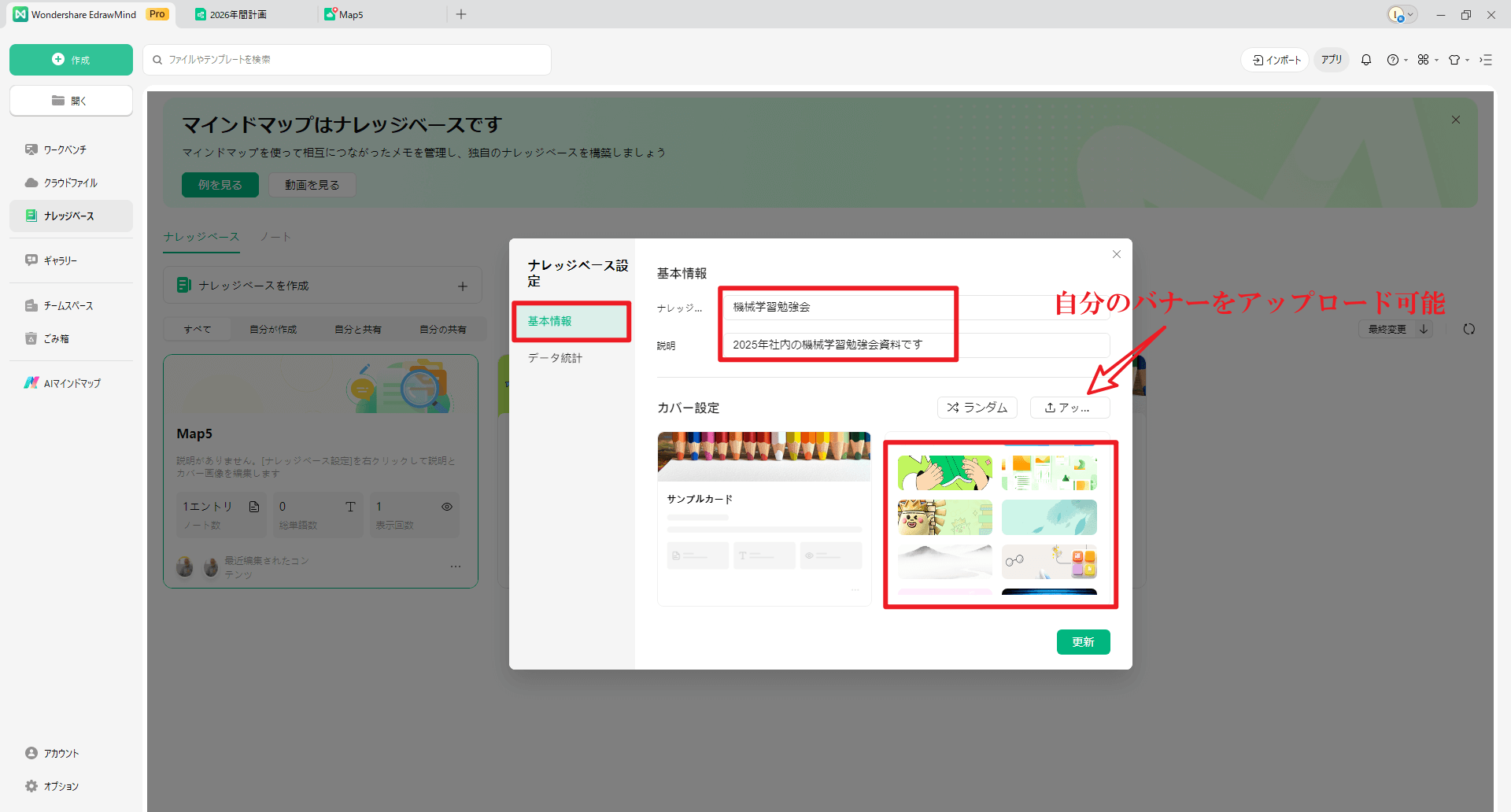The width and height of the screenshot is (1511, 812).
Task: Open クラウドファイル from the sidebar
Action: [x=70, y=182]
